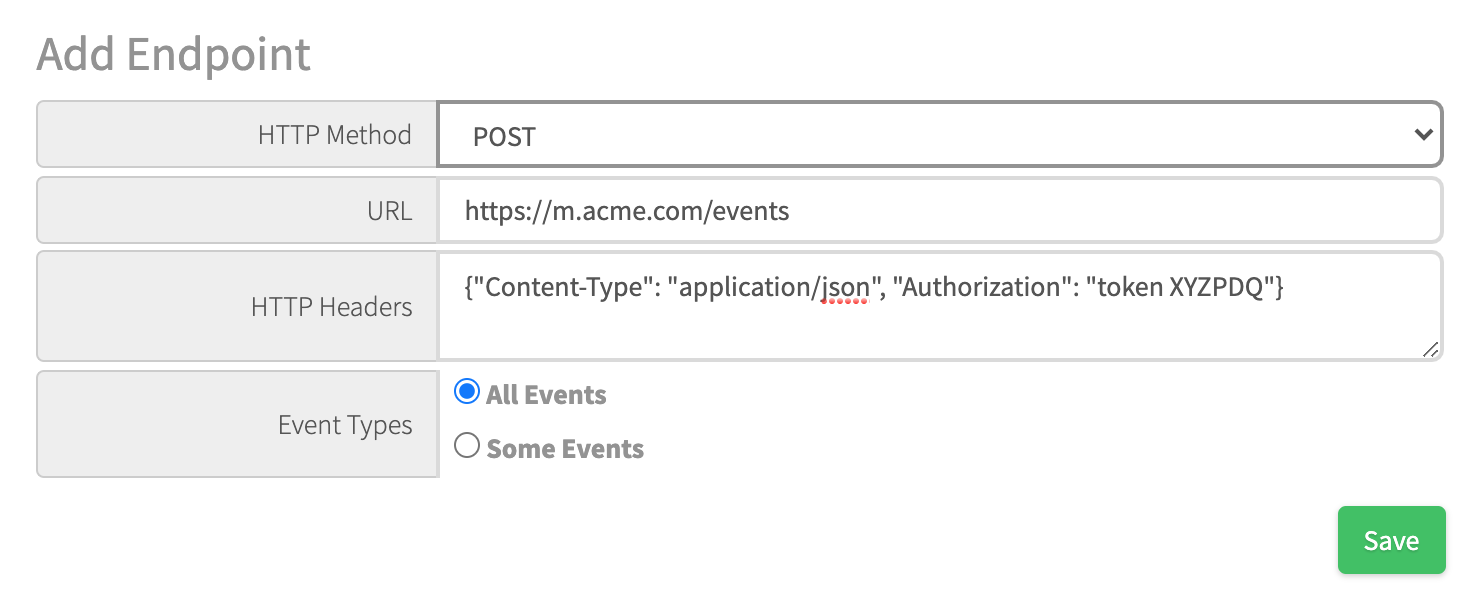
Task: Click the HTTP Method label
Action: coord(335,135)
